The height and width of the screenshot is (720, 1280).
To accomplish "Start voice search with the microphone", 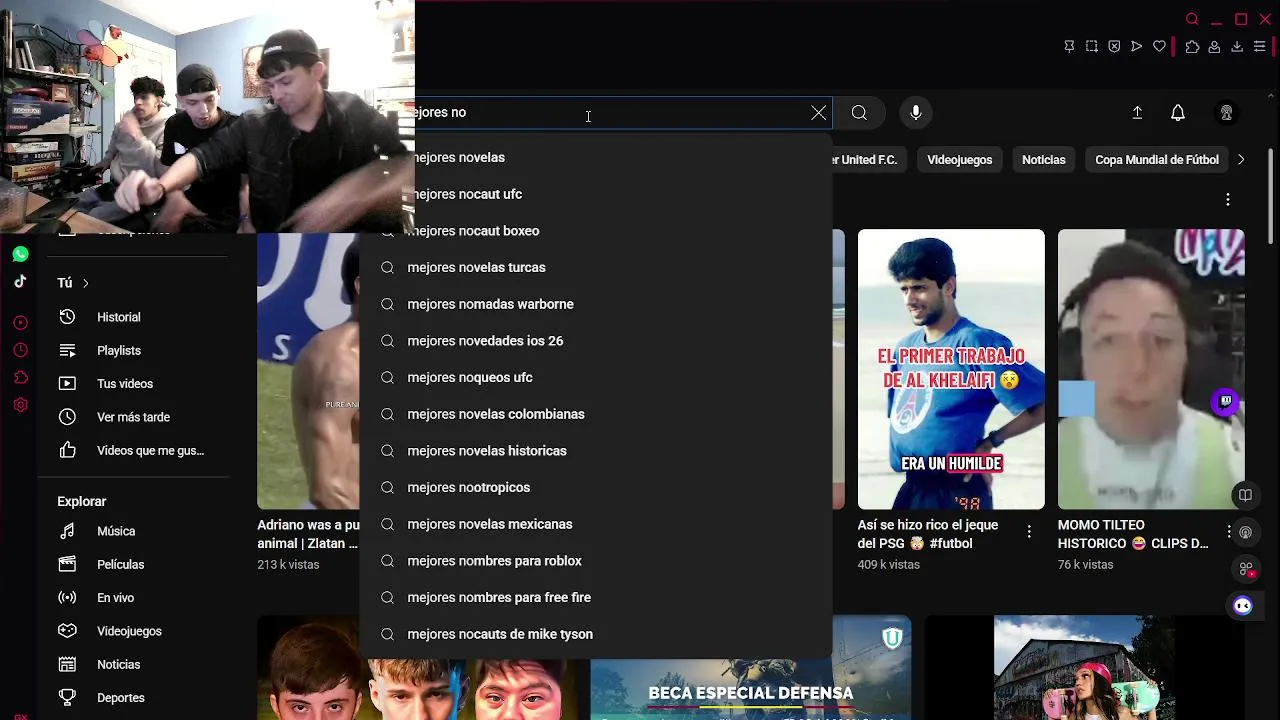I will [915, 113].
